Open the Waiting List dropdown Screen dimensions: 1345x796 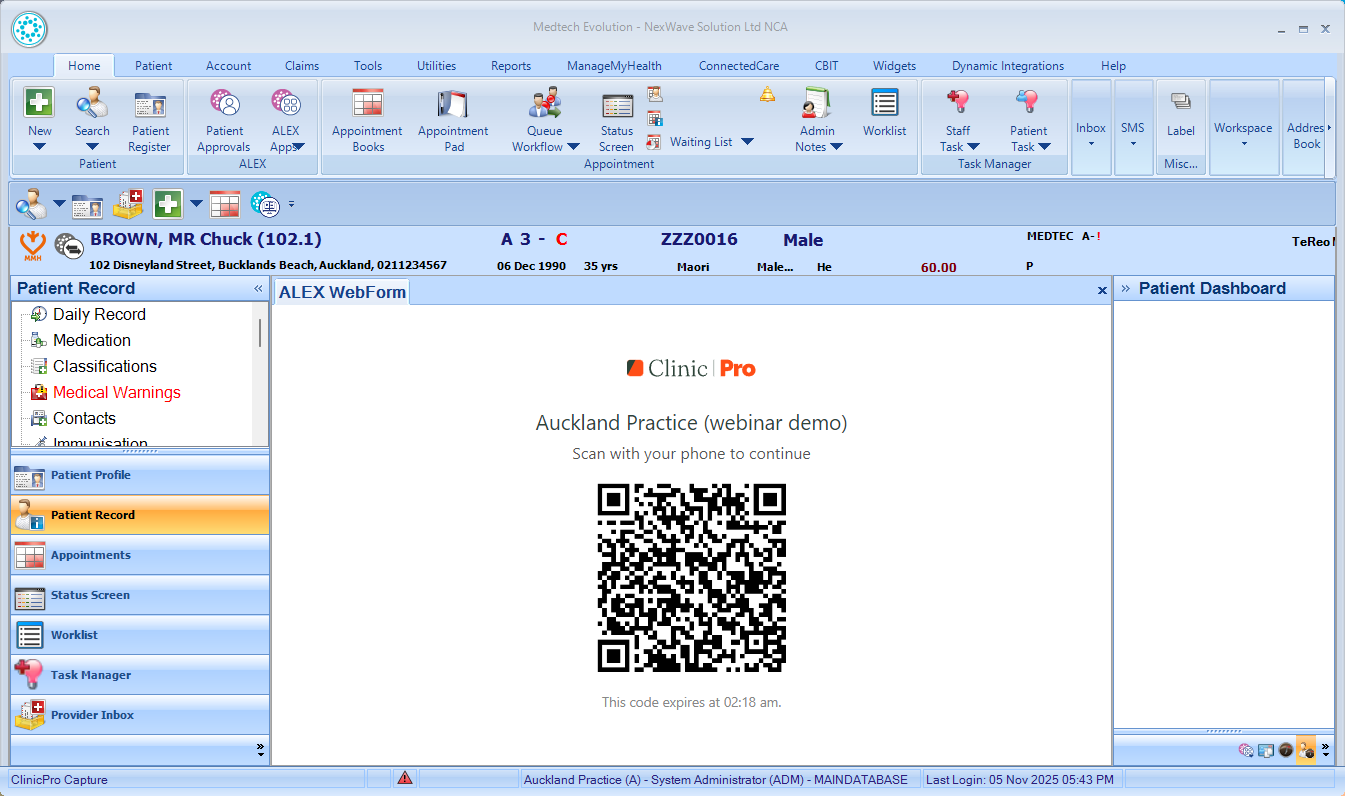[x=747, y=142]
